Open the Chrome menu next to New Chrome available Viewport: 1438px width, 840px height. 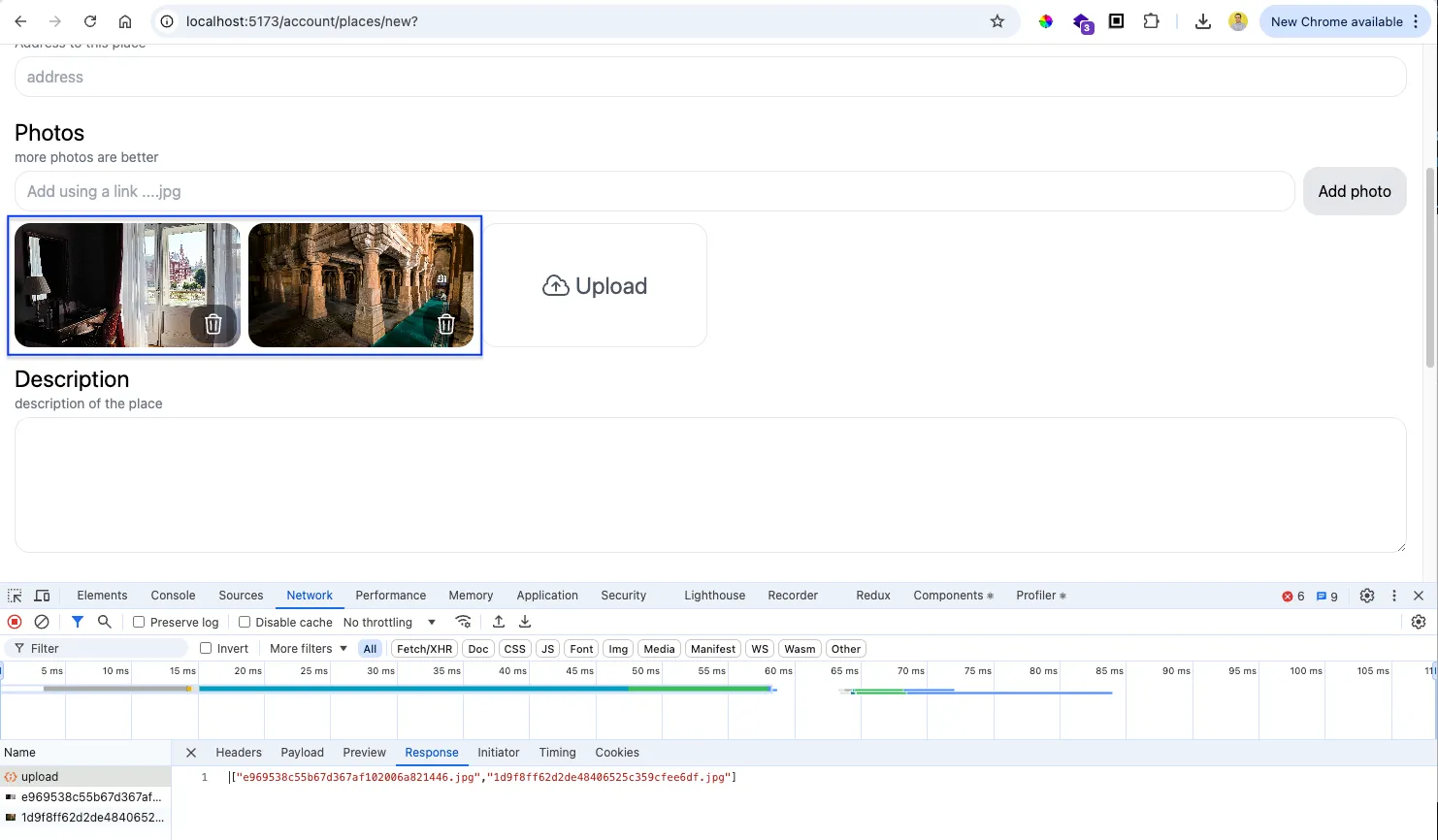[1417, 21]
